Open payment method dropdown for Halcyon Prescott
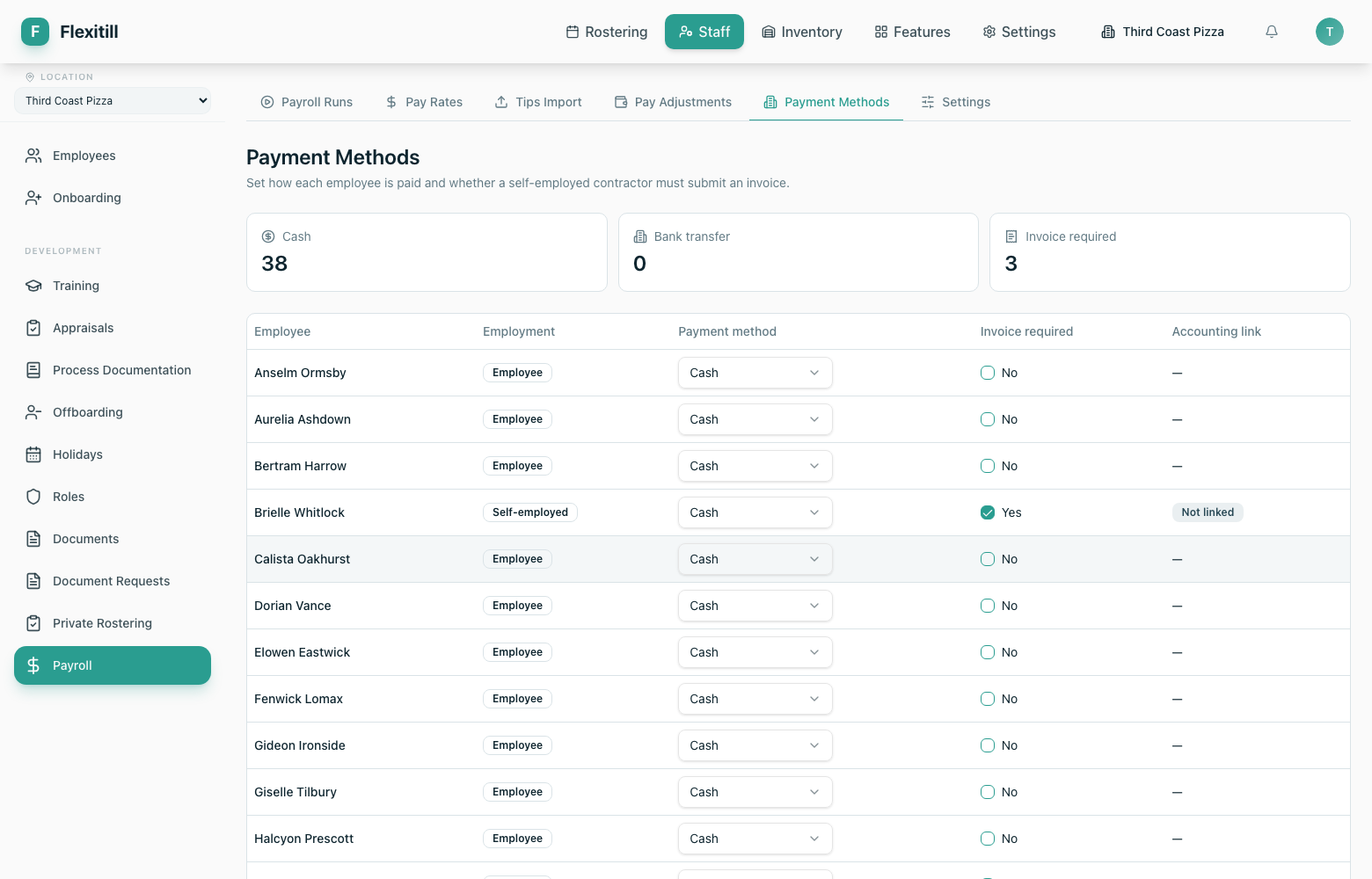 755,839
